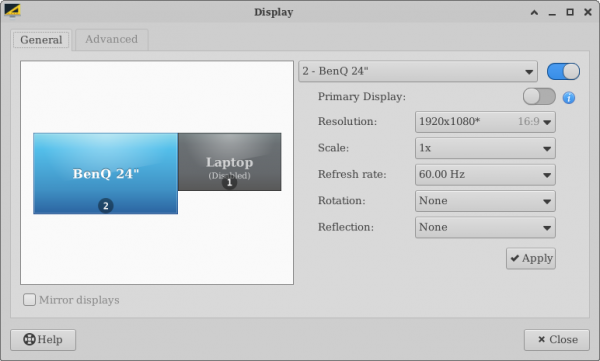Open the Rotation dropdown

[x=485, y=201]
